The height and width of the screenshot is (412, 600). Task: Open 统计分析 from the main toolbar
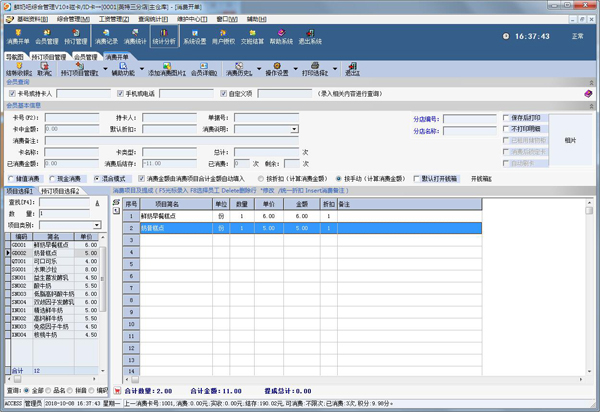tap(164, 36)
